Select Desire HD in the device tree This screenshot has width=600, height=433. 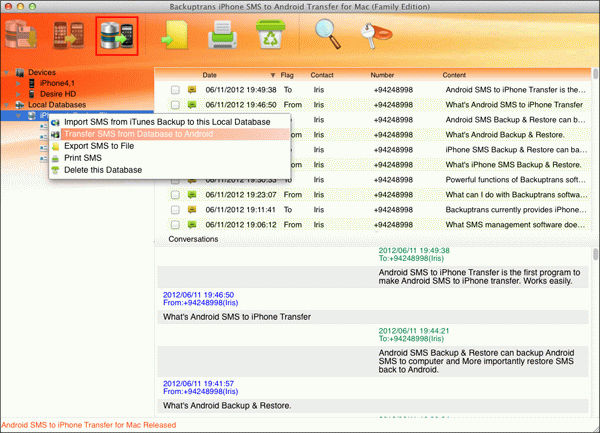point(58,94)
